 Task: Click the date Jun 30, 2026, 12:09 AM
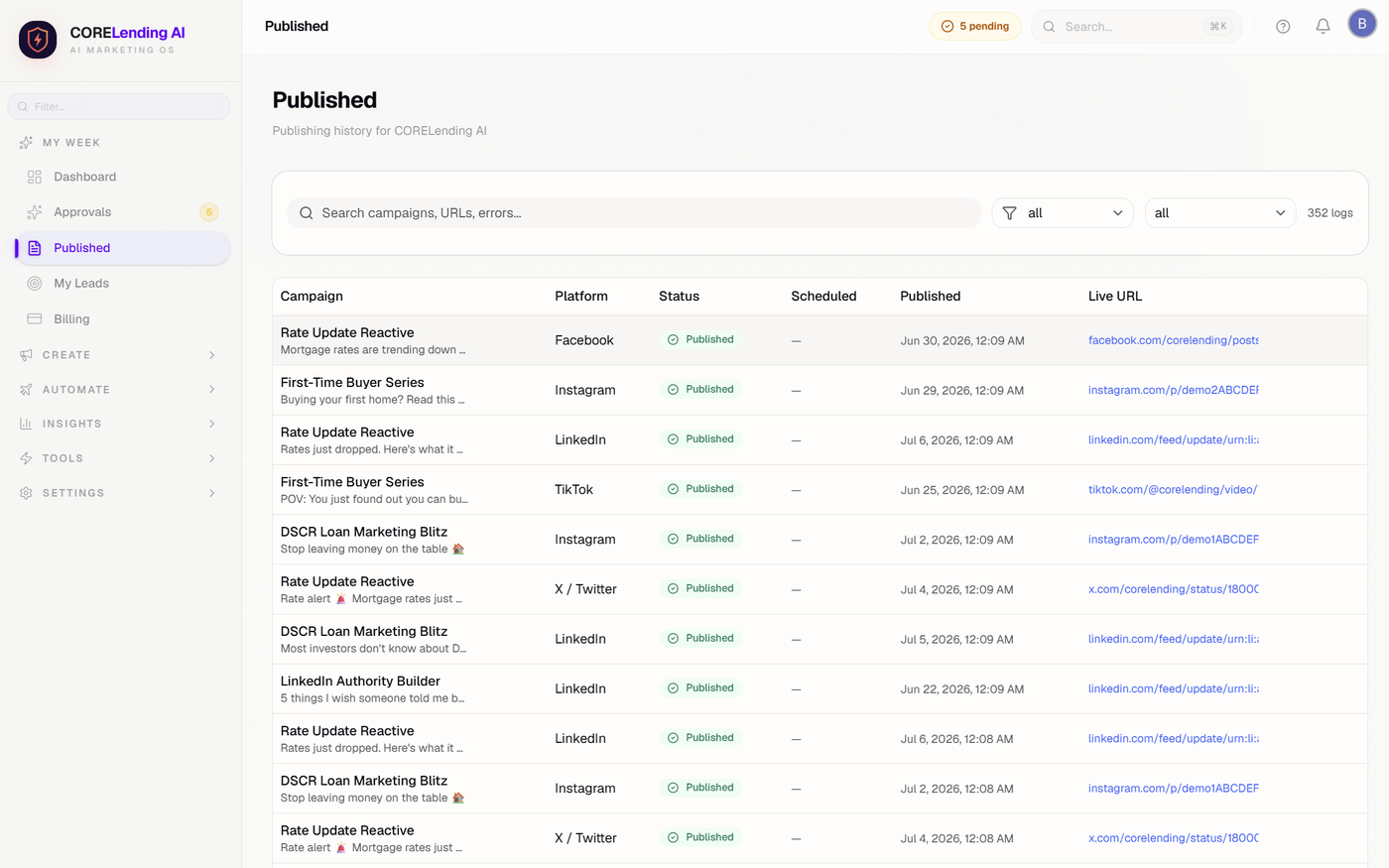click(x=962, y=340)
